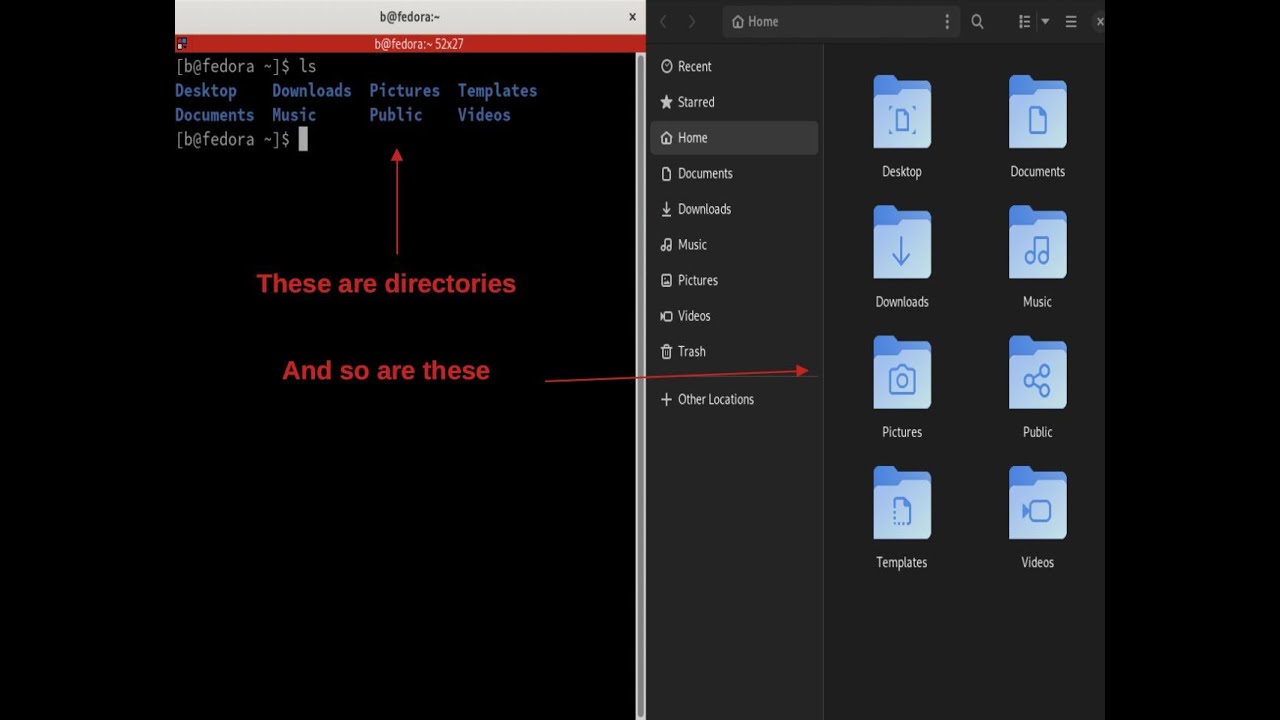Select Recent in the sidebar
1280x720 pixels.
[x=734, y=66]
